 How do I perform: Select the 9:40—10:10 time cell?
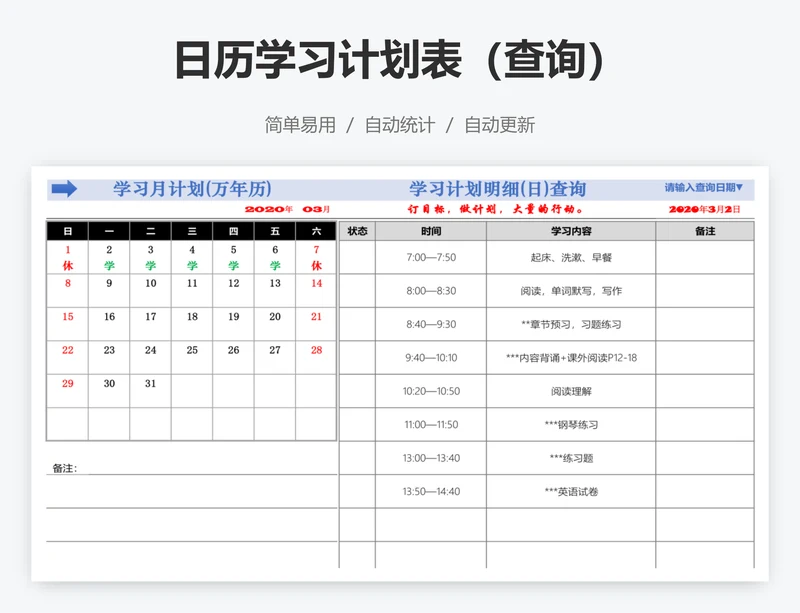pos(431,358)
